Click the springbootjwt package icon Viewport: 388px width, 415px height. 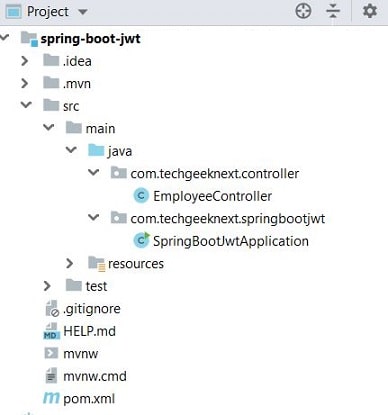[118, 218]
